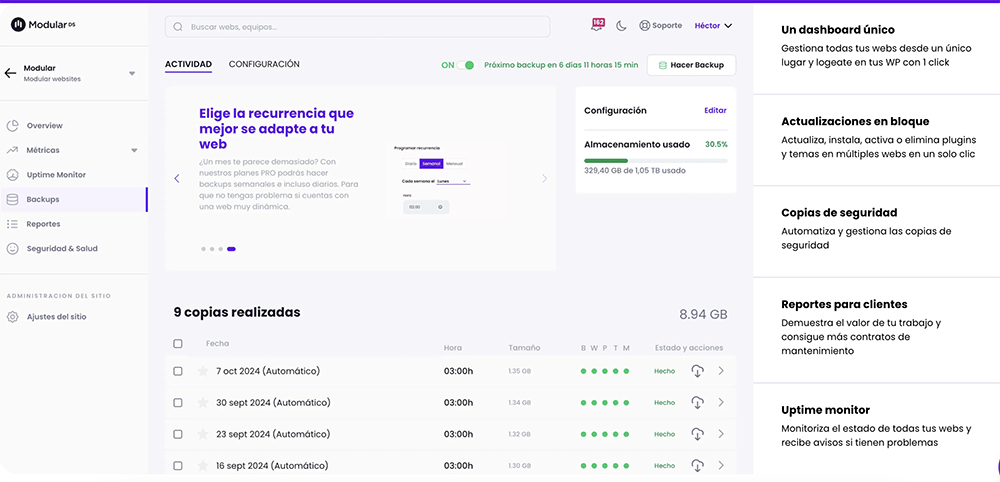Star the 30 sept 2024 backup

(203, 402)
